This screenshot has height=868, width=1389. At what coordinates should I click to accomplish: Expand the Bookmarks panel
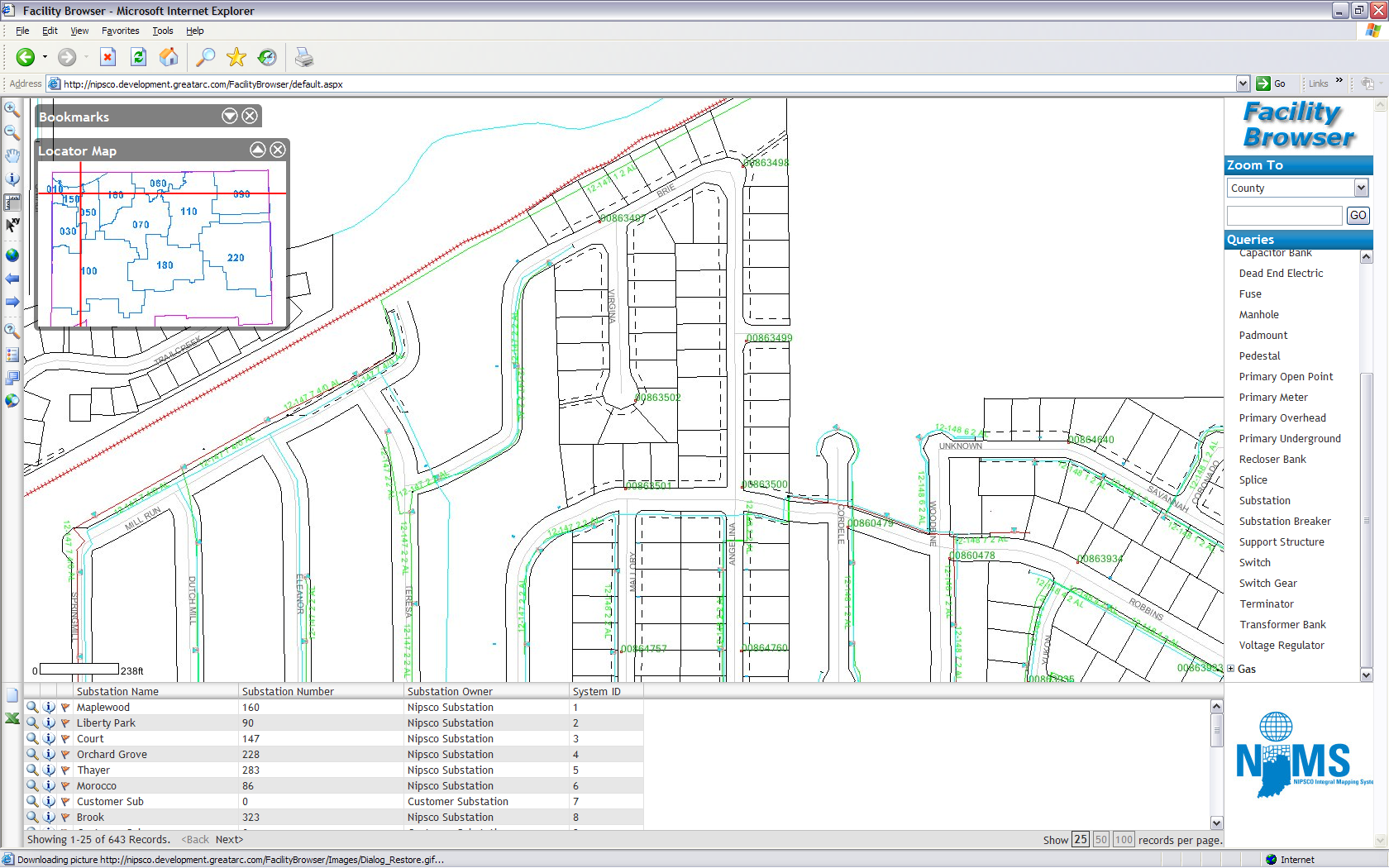230,117
